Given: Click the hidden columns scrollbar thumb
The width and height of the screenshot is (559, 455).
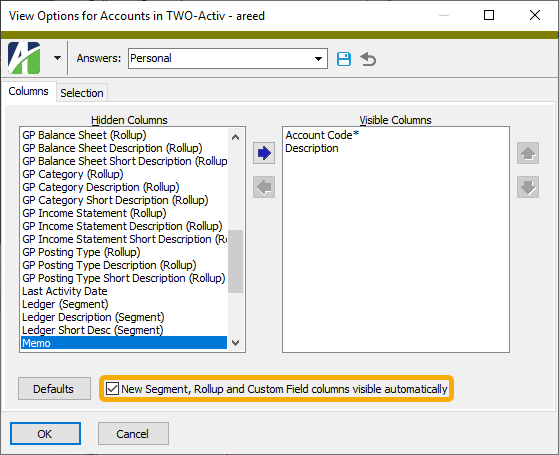Looking at the screenshot, I should 235,262.
